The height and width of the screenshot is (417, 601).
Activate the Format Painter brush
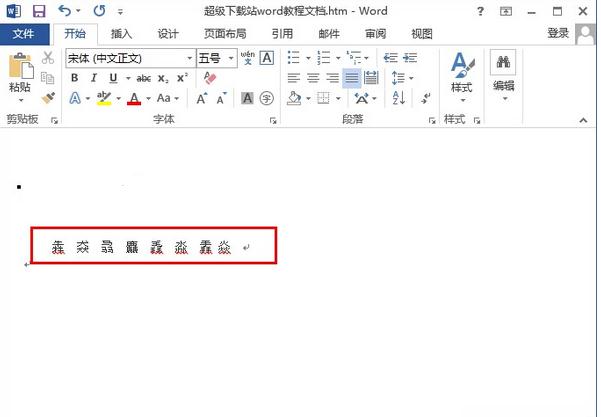click(48, 98)
